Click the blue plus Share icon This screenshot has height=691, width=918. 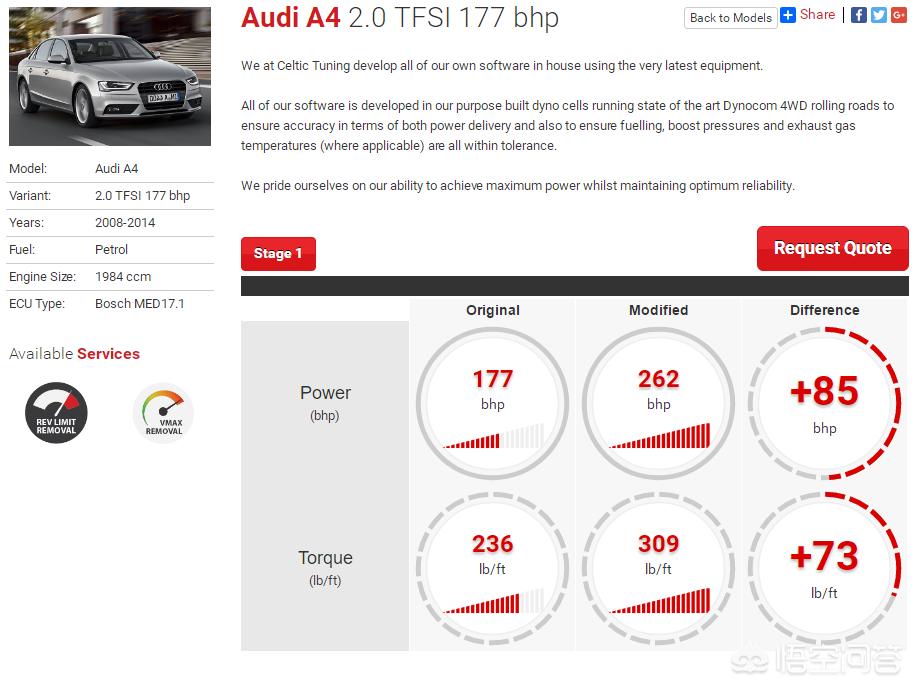(x=788, y=15)
